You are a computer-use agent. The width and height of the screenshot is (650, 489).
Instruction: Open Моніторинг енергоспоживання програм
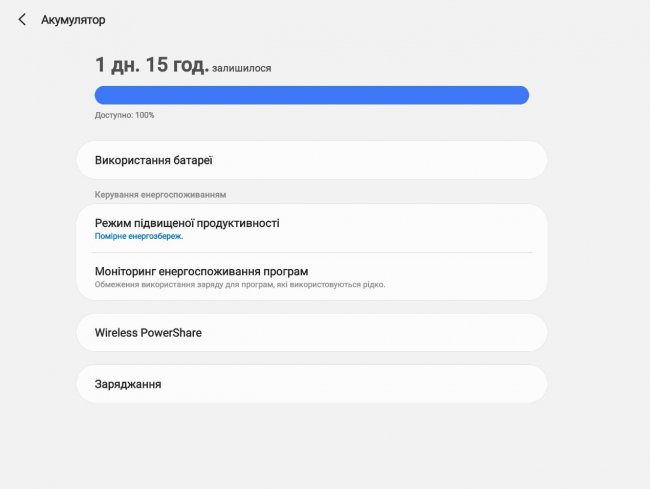[x=312, y=276]
